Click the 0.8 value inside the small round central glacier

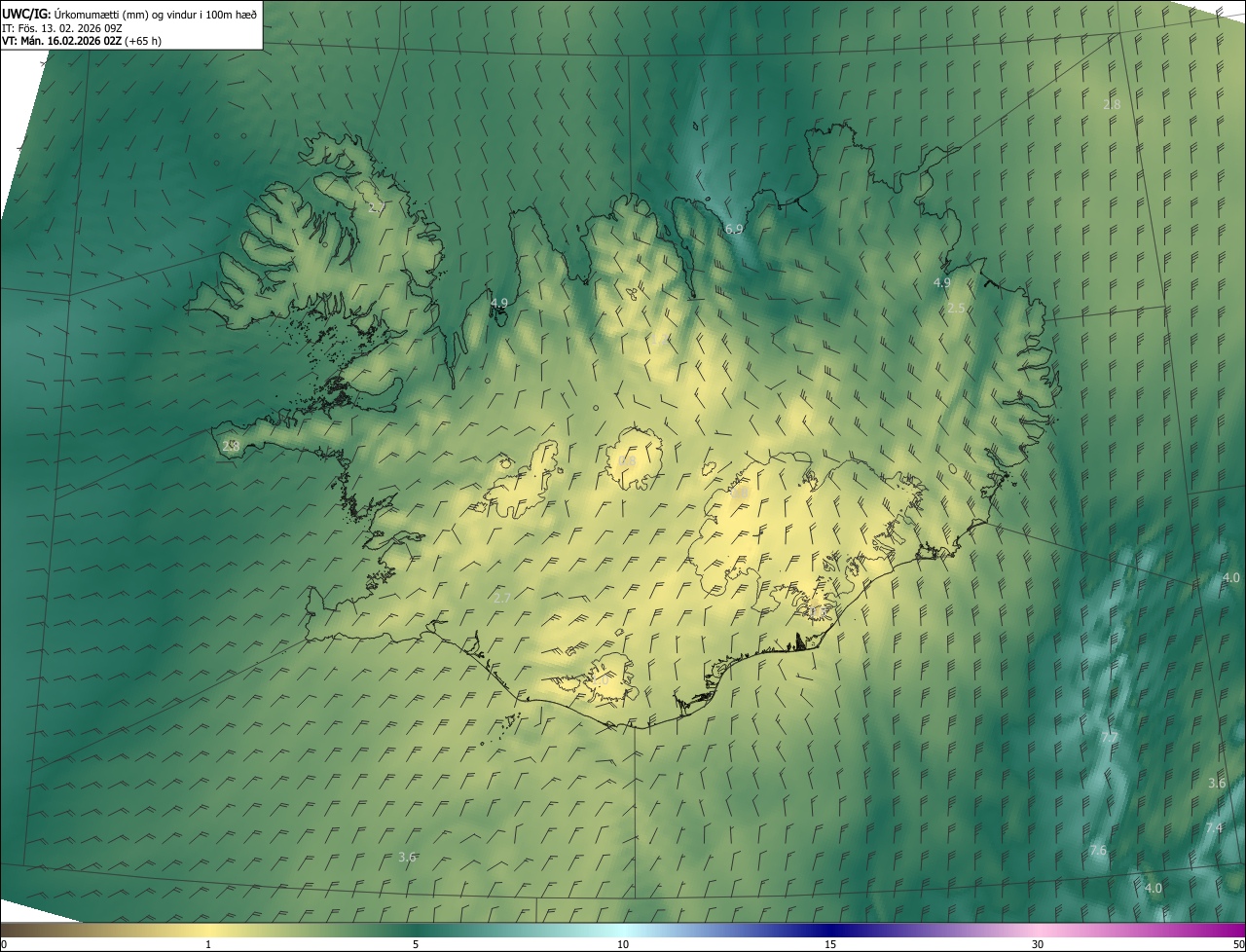[628, 461]
